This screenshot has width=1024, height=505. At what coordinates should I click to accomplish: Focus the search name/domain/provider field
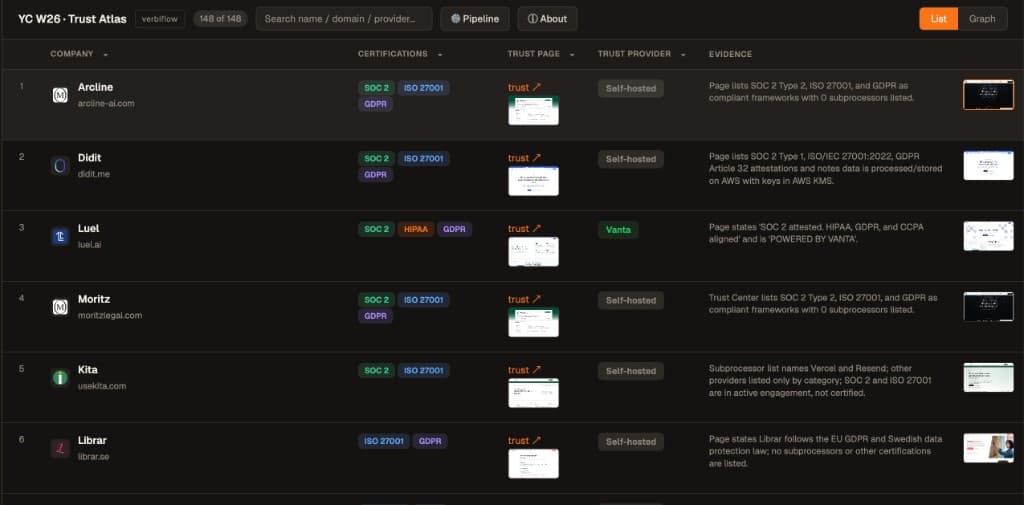[344, 19]
